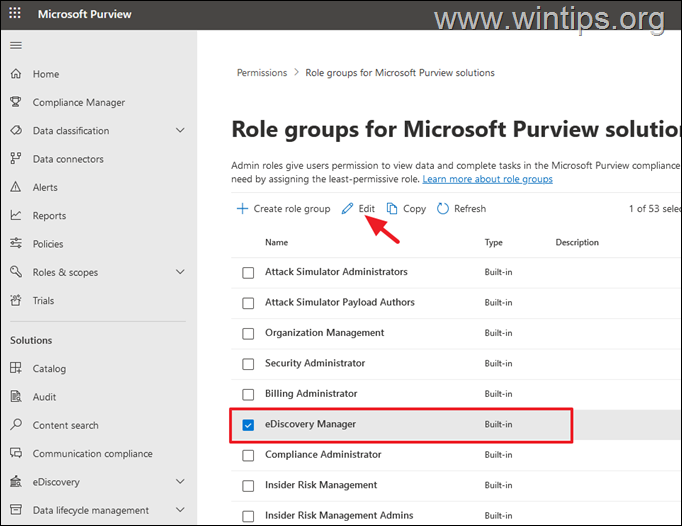Check the Insider Risk Management checkbox

point(248,486)
